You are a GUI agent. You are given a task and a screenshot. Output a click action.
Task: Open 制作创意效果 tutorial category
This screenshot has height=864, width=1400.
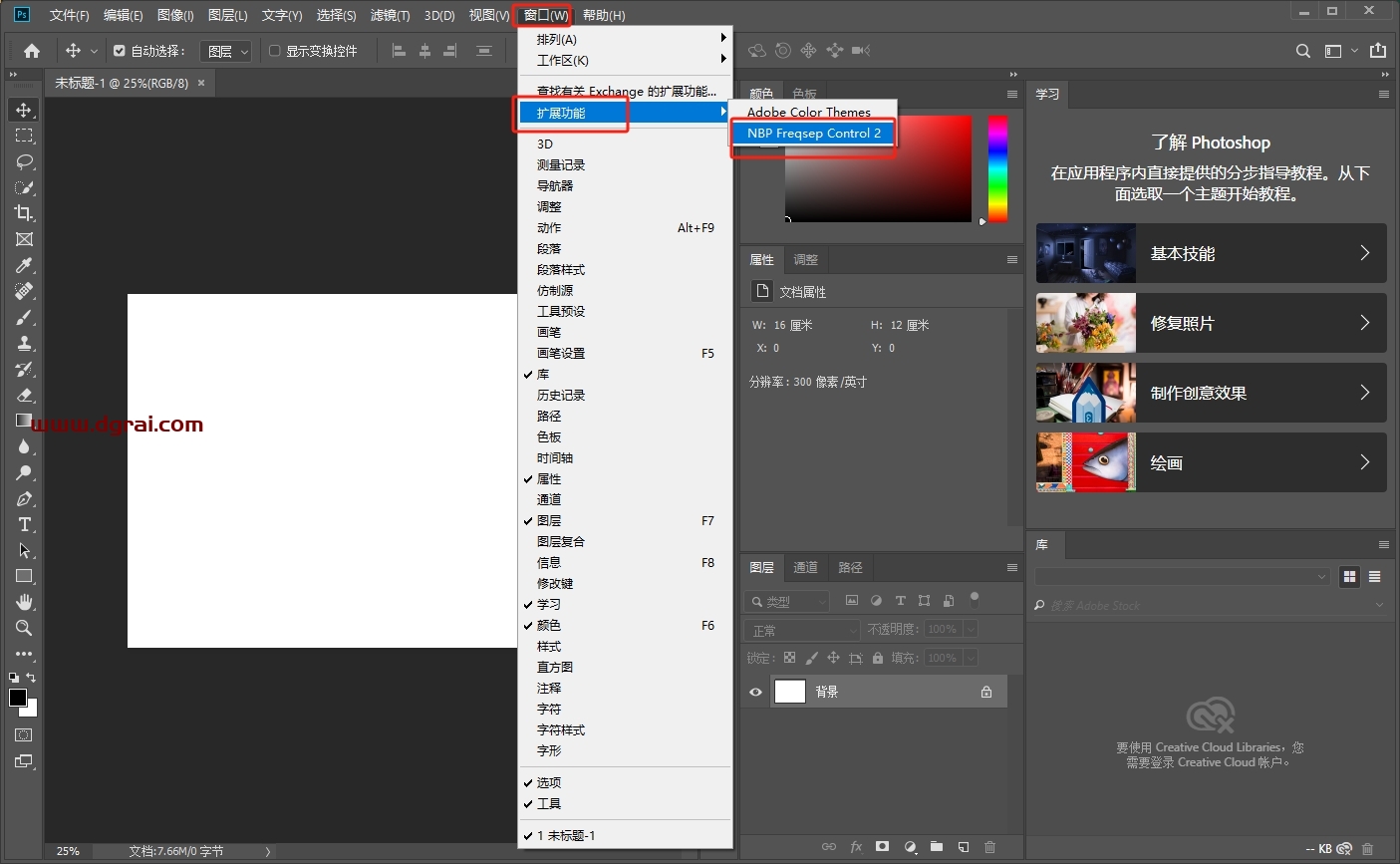[1211, 393]
